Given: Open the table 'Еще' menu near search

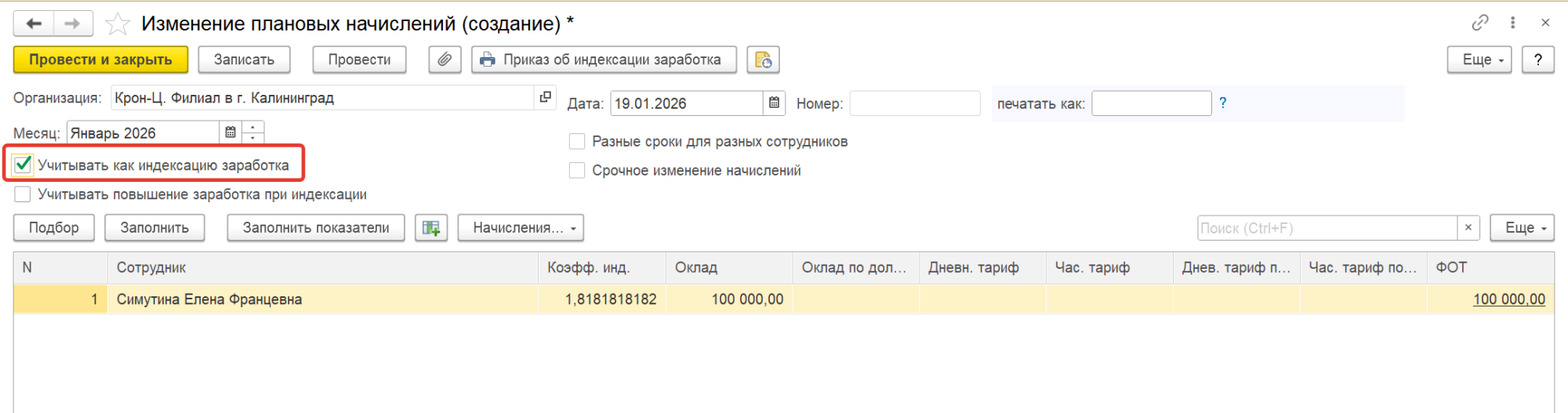Looking at the screenshot, I should 1521,228.
